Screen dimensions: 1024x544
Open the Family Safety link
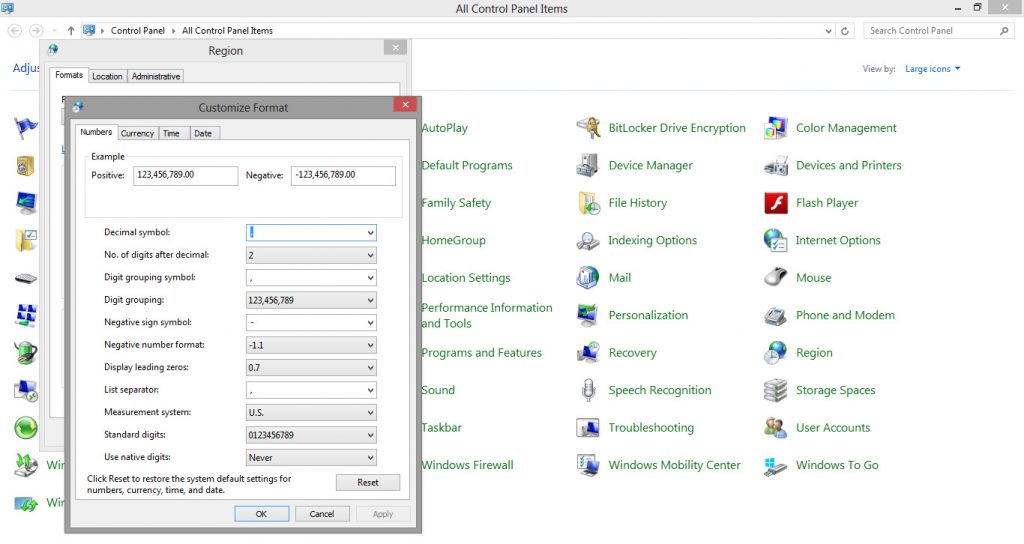click(x=456, y=203)
